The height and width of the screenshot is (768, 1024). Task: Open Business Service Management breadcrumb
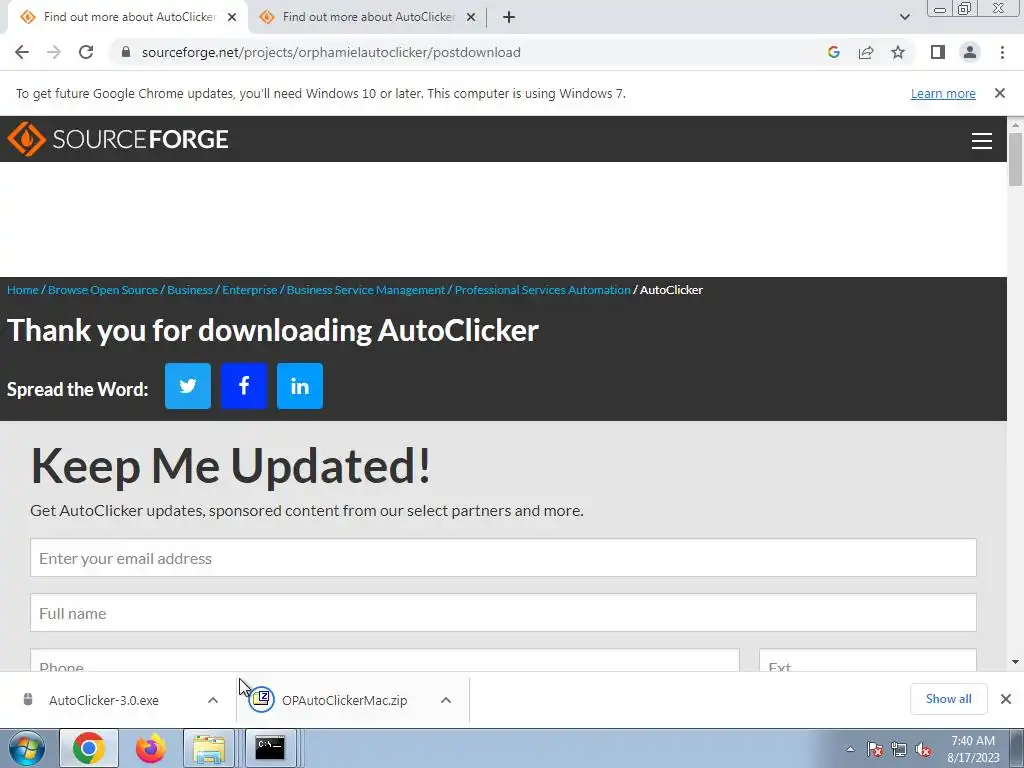pyautogui.click(x=366, y=289)
